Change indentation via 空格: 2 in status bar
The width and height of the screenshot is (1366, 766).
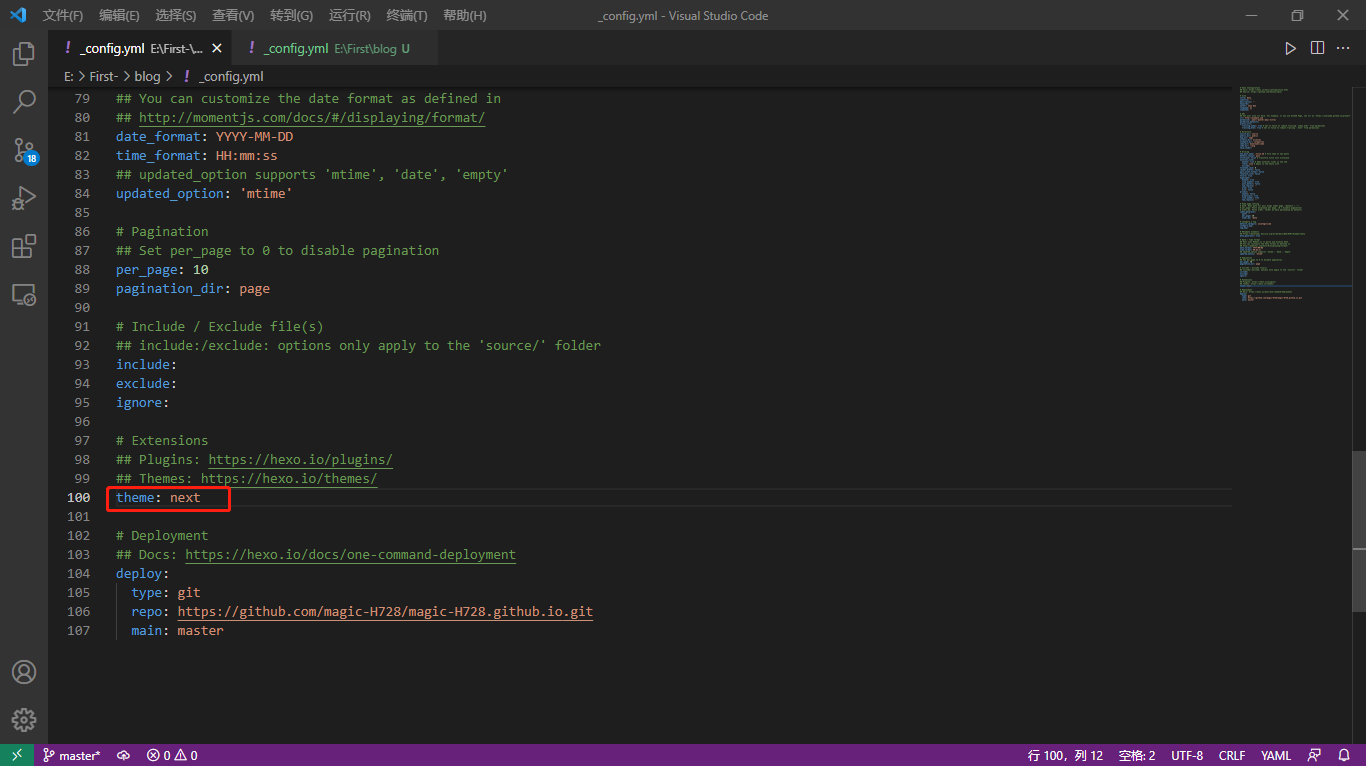[1137, 755]
